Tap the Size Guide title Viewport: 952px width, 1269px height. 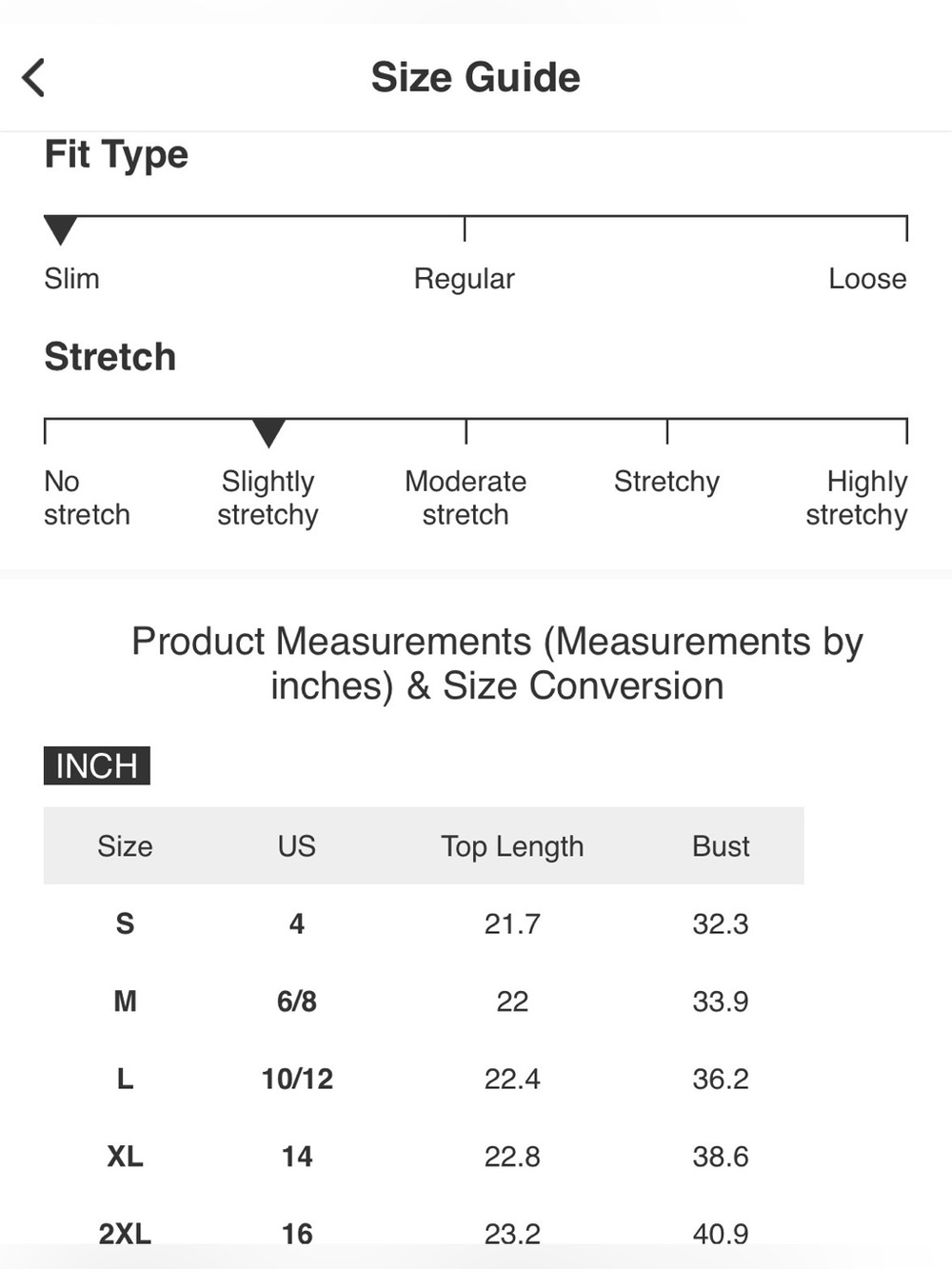pos(475,77)
